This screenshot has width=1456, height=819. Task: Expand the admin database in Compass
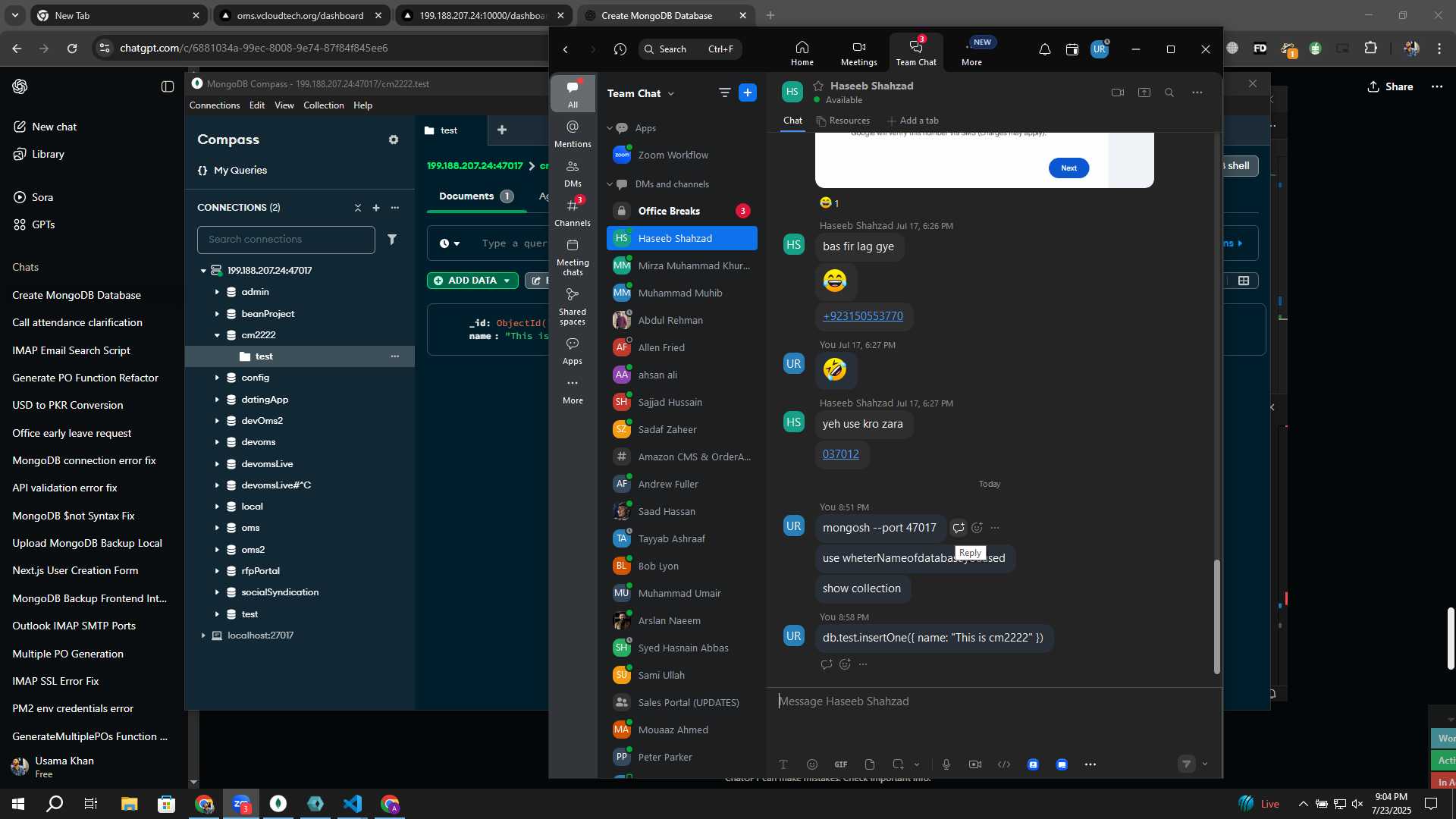click(217, 292)
